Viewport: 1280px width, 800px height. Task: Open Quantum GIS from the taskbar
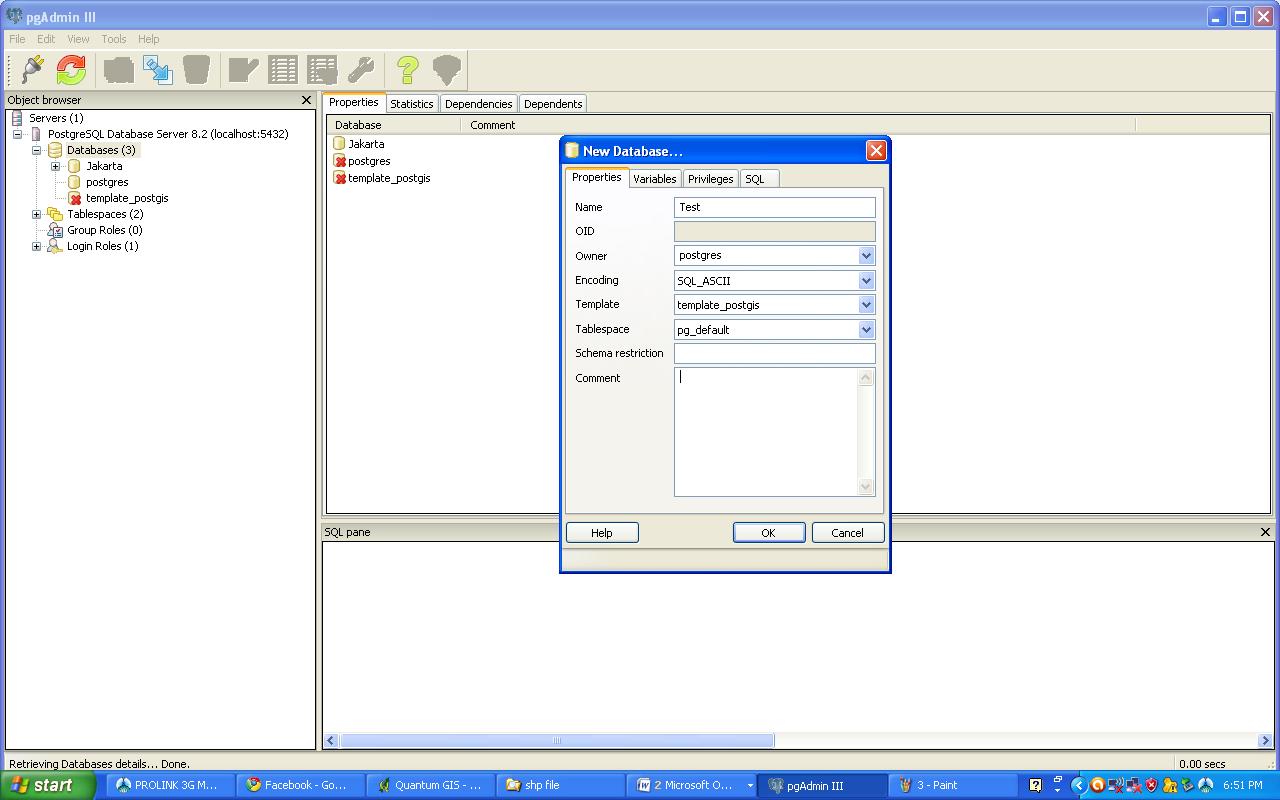coord(430,785)
